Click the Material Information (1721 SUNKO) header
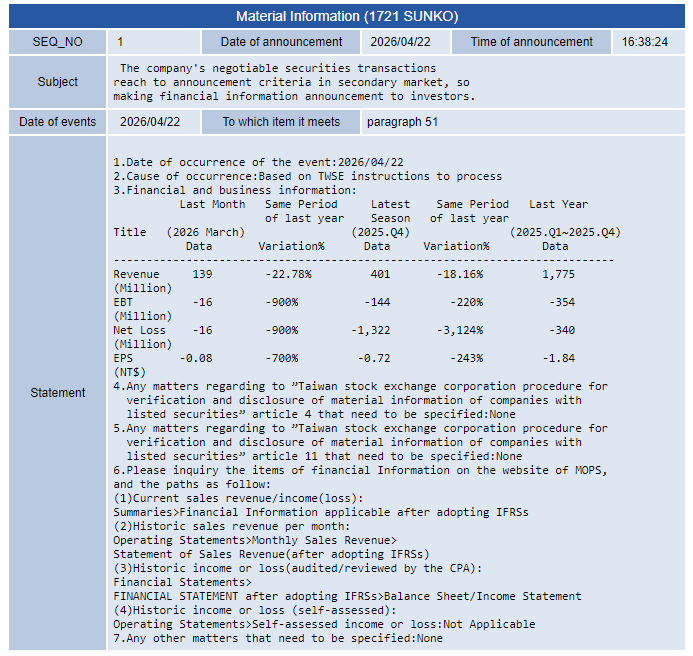This screenshot has width=693, height=656. click(x=346, y=17)
